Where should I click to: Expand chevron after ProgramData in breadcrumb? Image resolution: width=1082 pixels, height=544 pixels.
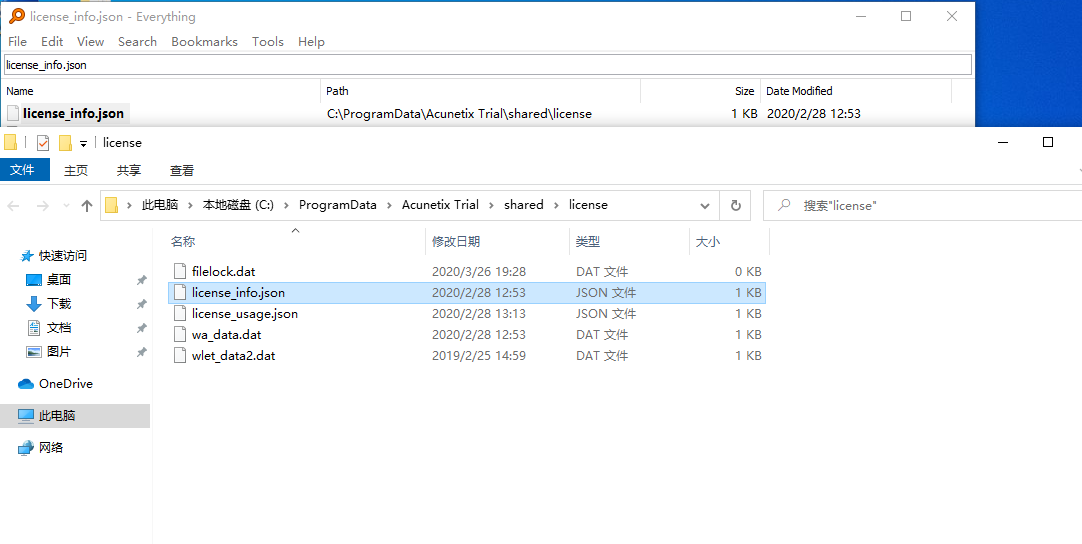click(389, 205)
